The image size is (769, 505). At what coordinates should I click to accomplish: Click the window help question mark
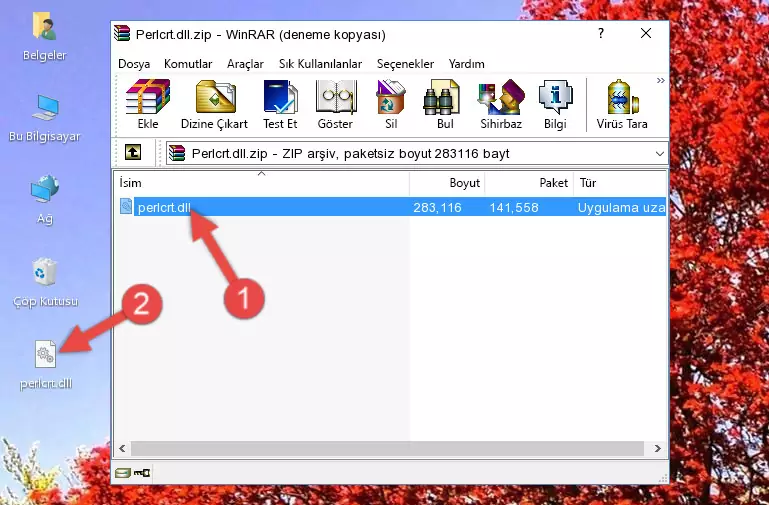[x=601, y=33]
